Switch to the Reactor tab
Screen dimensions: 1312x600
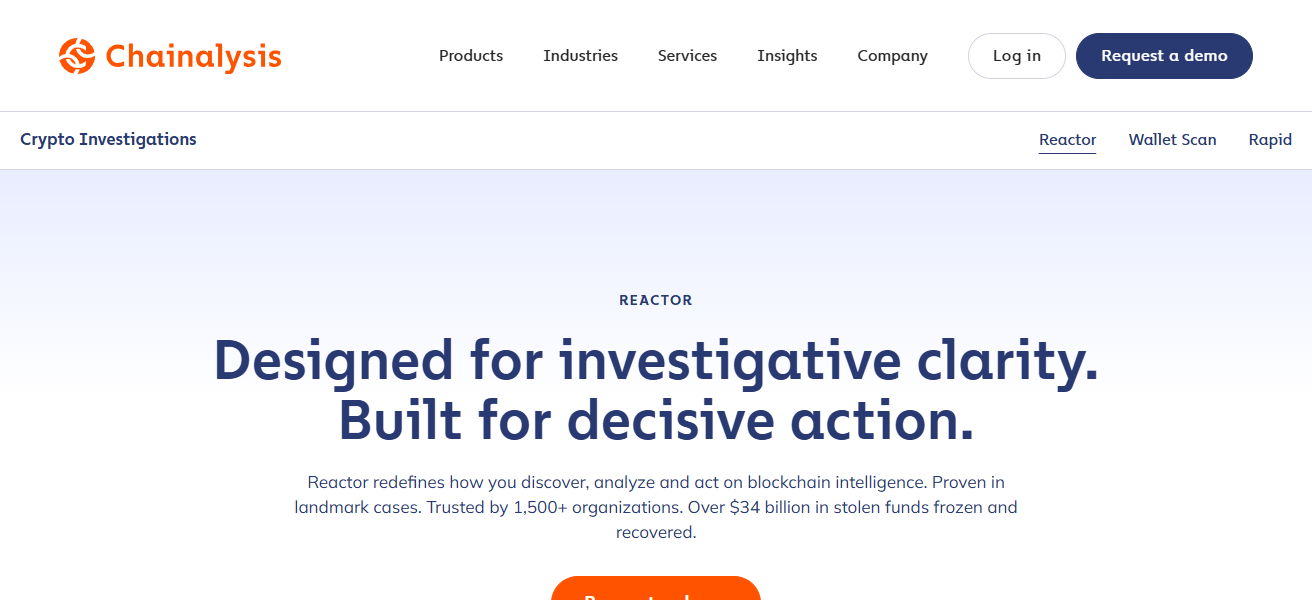point(1067,140)
